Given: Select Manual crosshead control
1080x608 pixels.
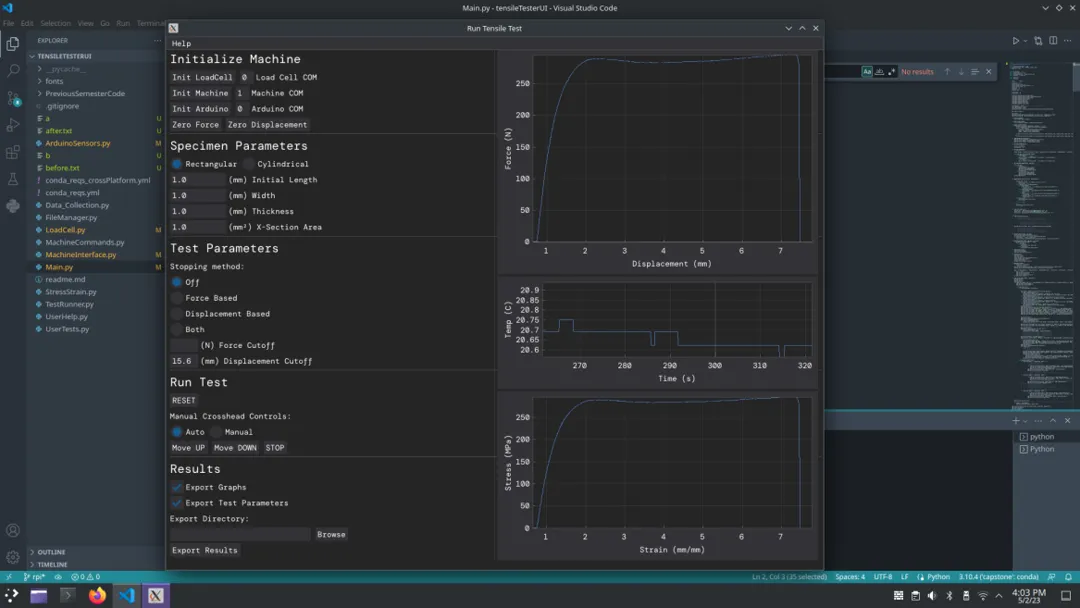Looking at the screenshot, I should click(x=216, y=432).
